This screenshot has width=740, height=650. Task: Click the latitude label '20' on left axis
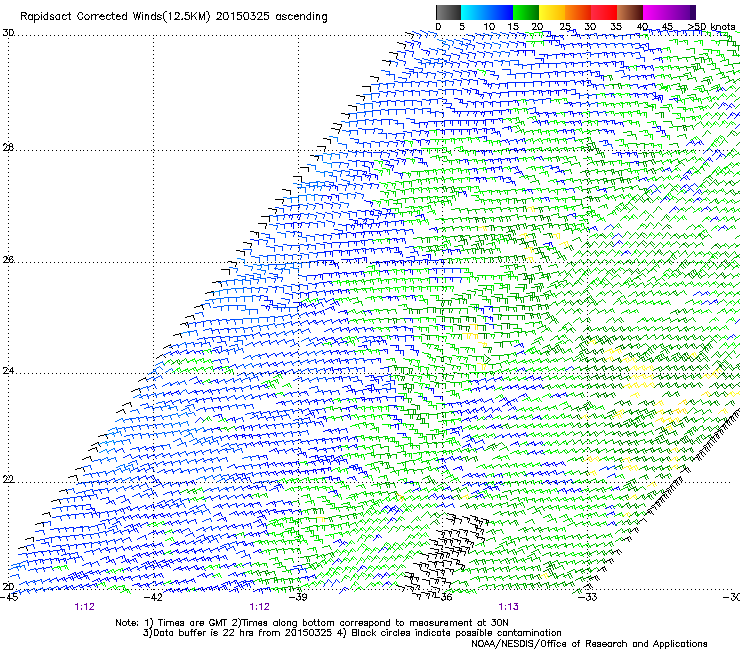[8, 587]
